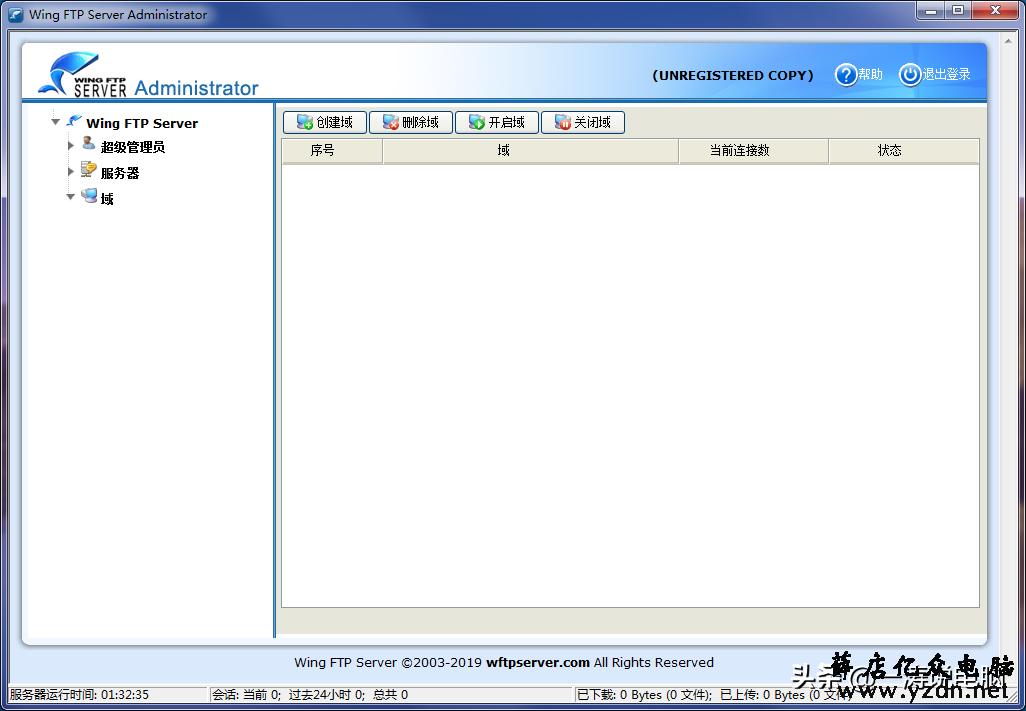Select Wing FTP Server in the tree
The width and height of the screenshot is (1026, 711).
(x=142, y=123)
